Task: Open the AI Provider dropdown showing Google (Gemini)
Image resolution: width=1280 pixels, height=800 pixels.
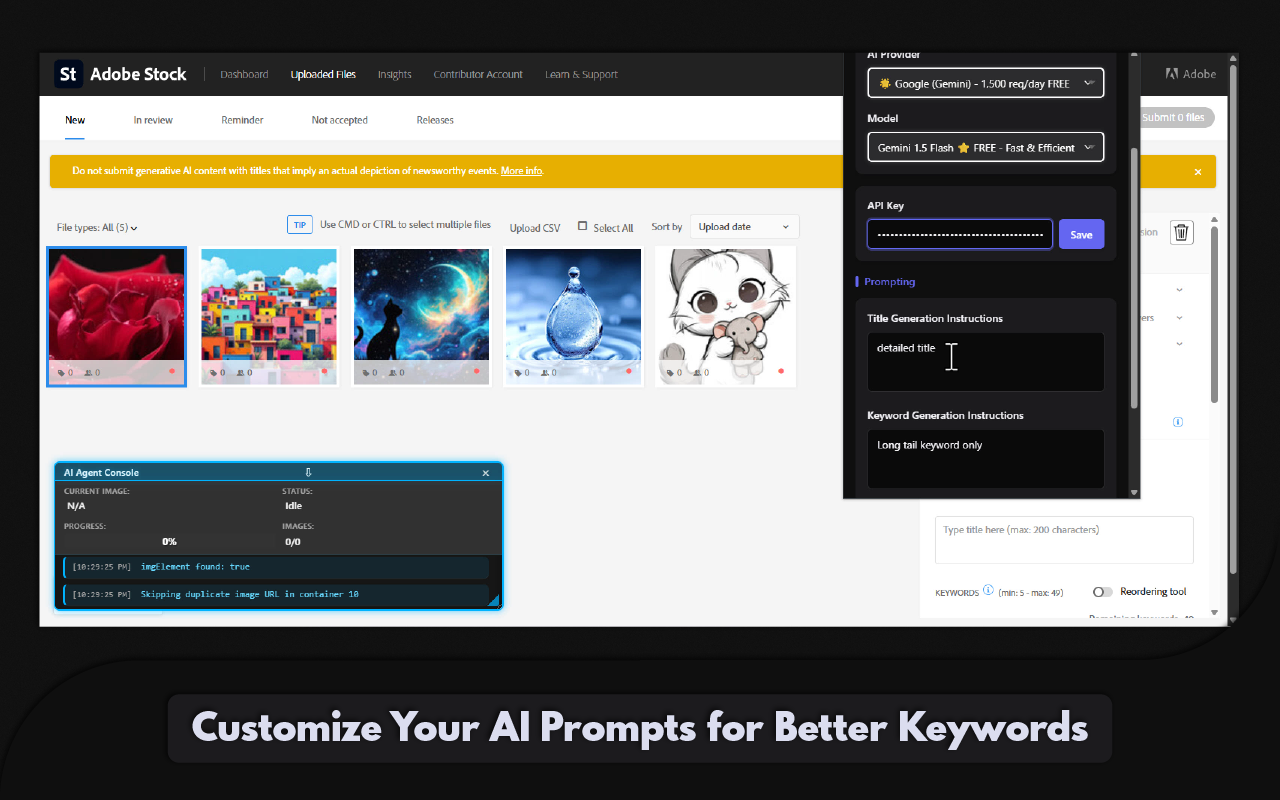Action: coord(986,83)
